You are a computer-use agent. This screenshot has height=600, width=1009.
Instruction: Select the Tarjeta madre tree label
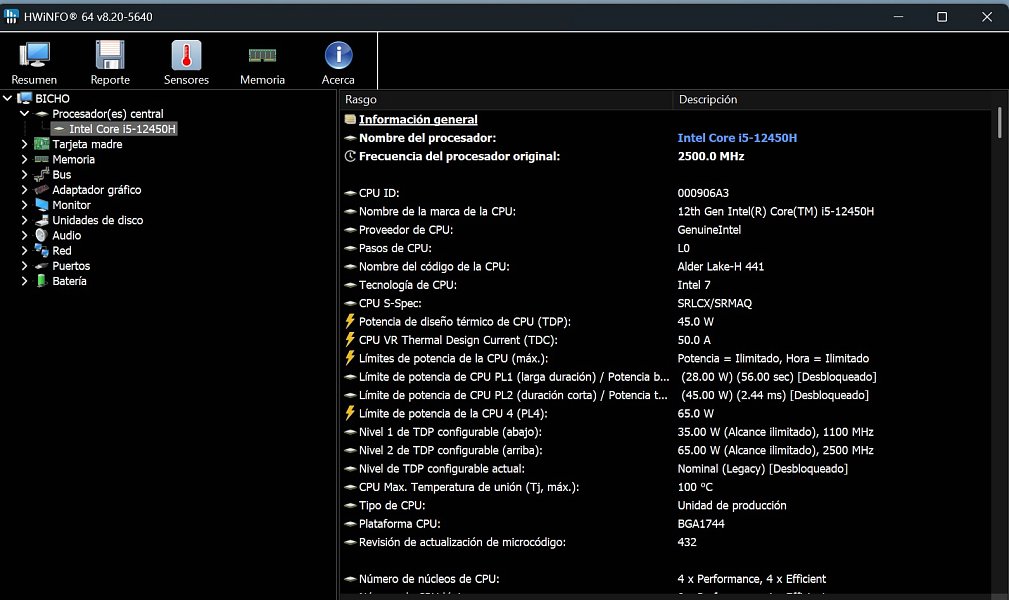[x=87, y=144]
